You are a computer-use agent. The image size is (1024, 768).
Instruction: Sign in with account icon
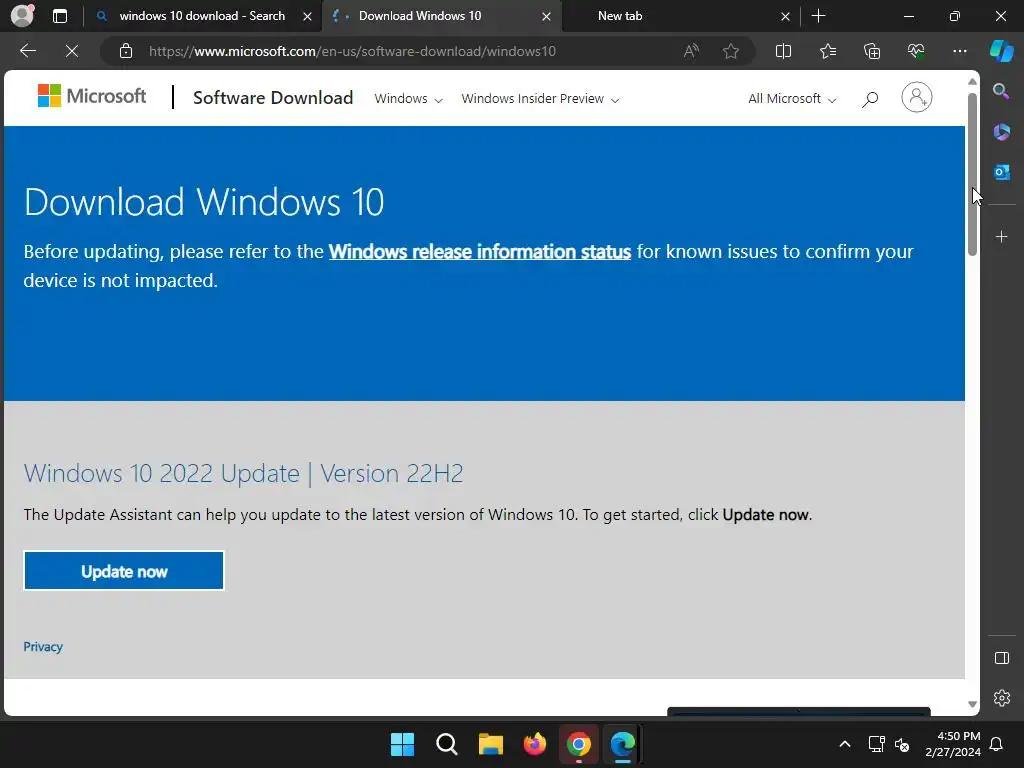click(x=916, y=97)
